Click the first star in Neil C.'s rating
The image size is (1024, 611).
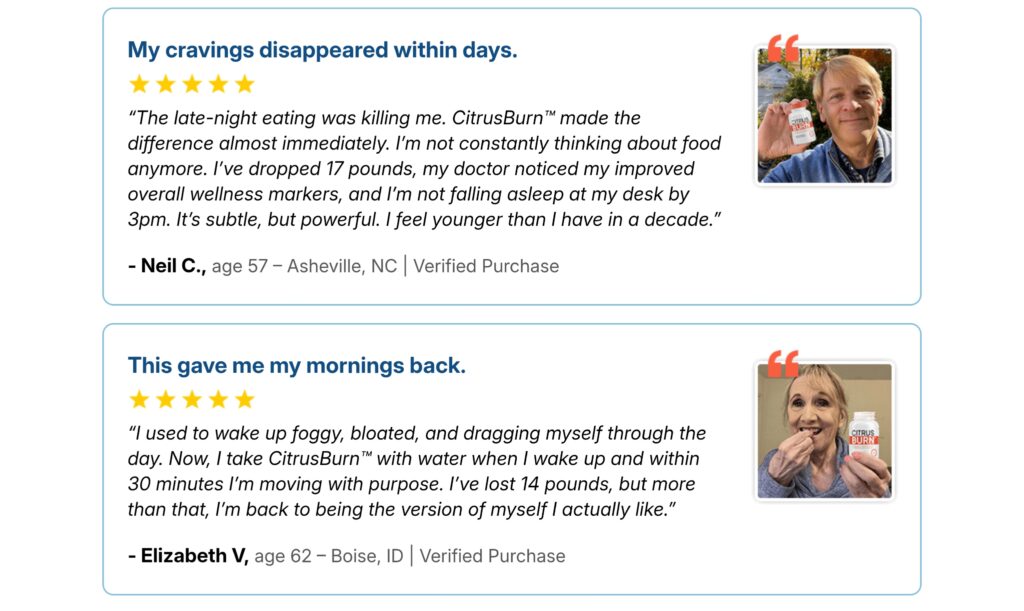click(x=139, y=84)
